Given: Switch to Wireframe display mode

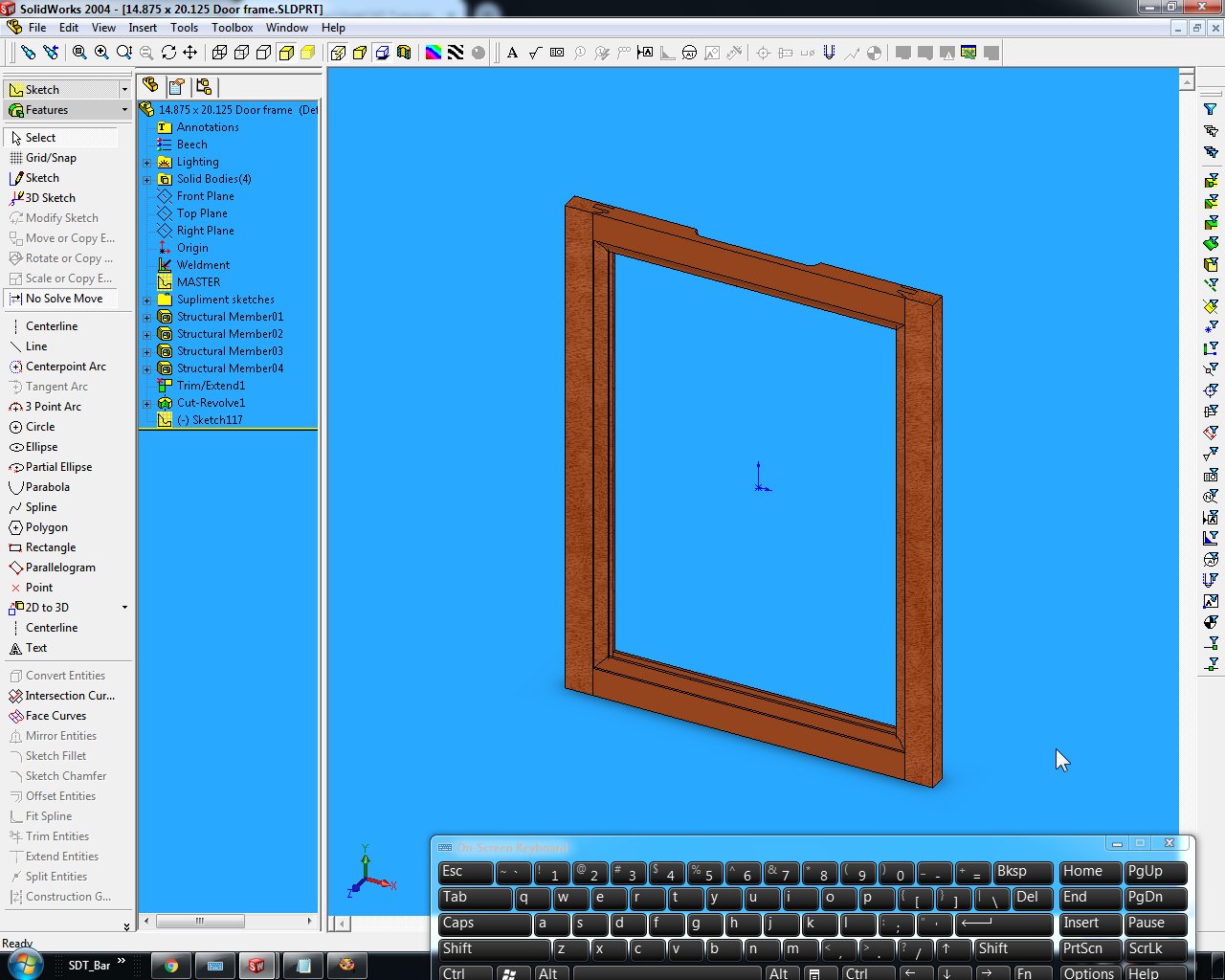Looking at the screenshot, I should (x=219, y=53).
